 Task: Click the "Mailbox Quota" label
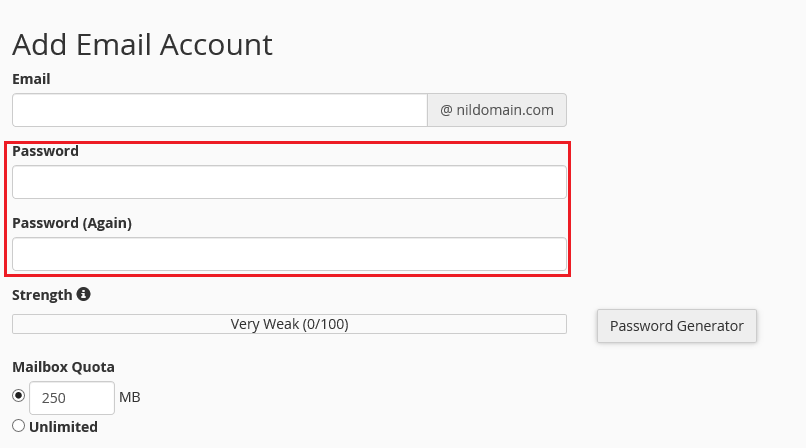63,367
